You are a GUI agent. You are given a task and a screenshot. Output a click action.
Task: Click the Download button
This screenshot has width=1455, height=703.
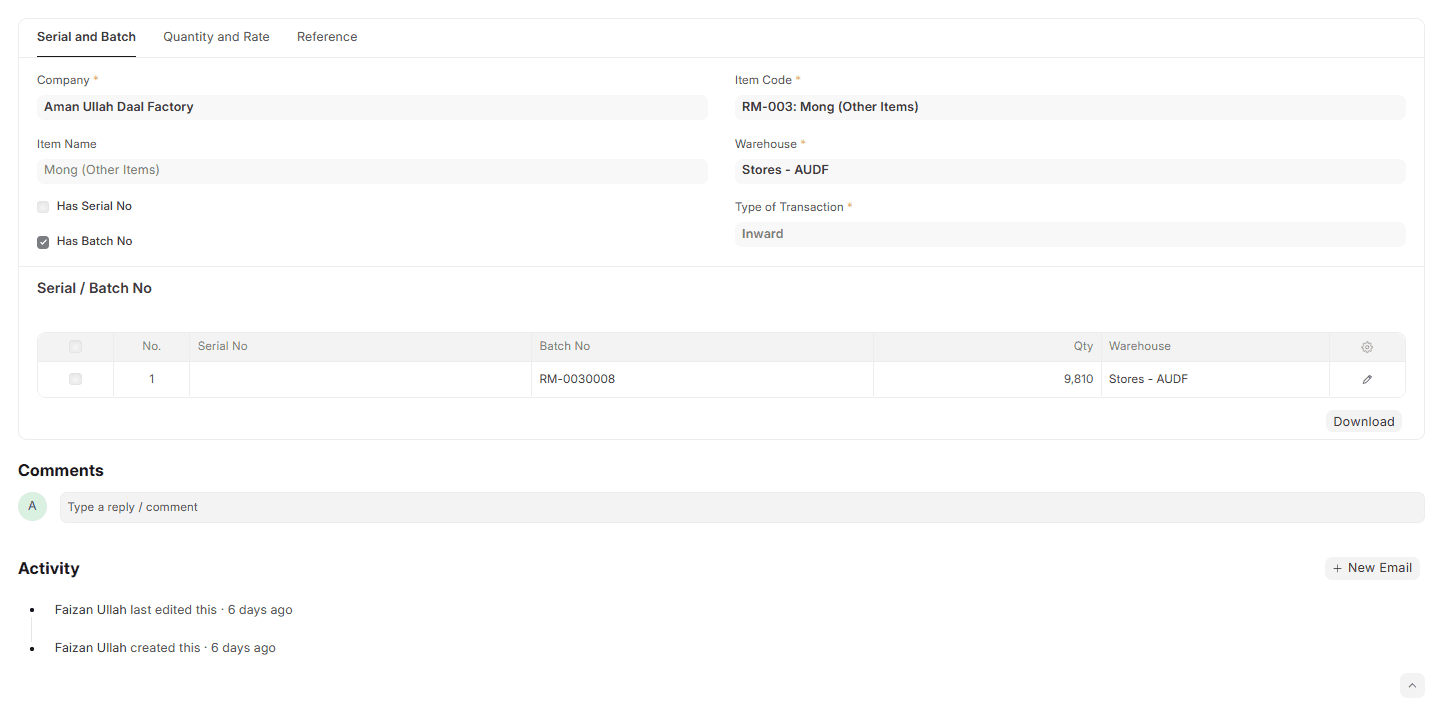(x=1363, y=421)
